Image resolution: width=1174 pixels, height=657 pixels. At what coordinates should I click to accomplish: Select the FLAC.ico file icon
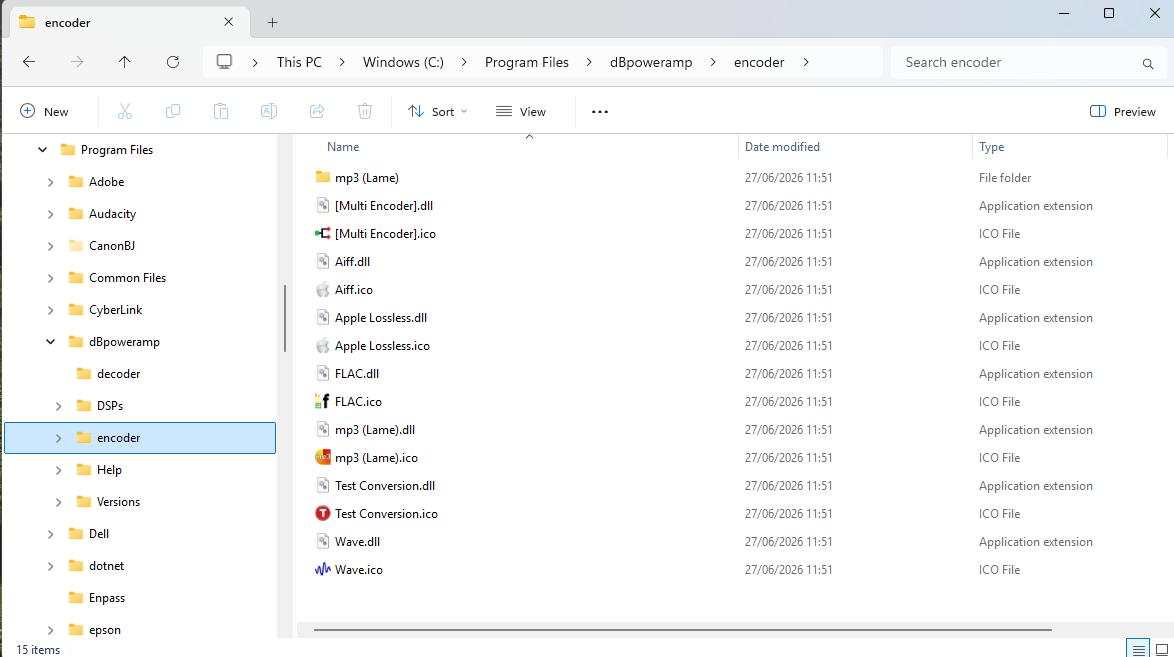click(x=323, y=402)
